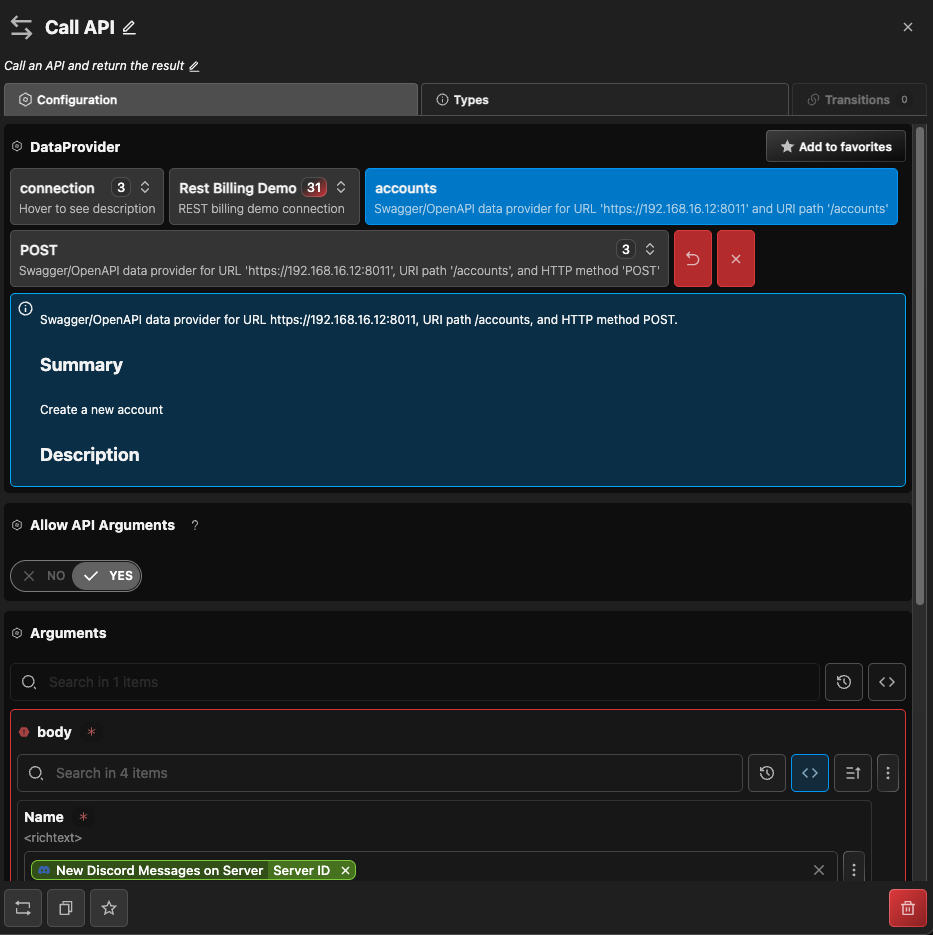Click the red trash delete button
Screen dimensions: 933x935
coord(907,908)
